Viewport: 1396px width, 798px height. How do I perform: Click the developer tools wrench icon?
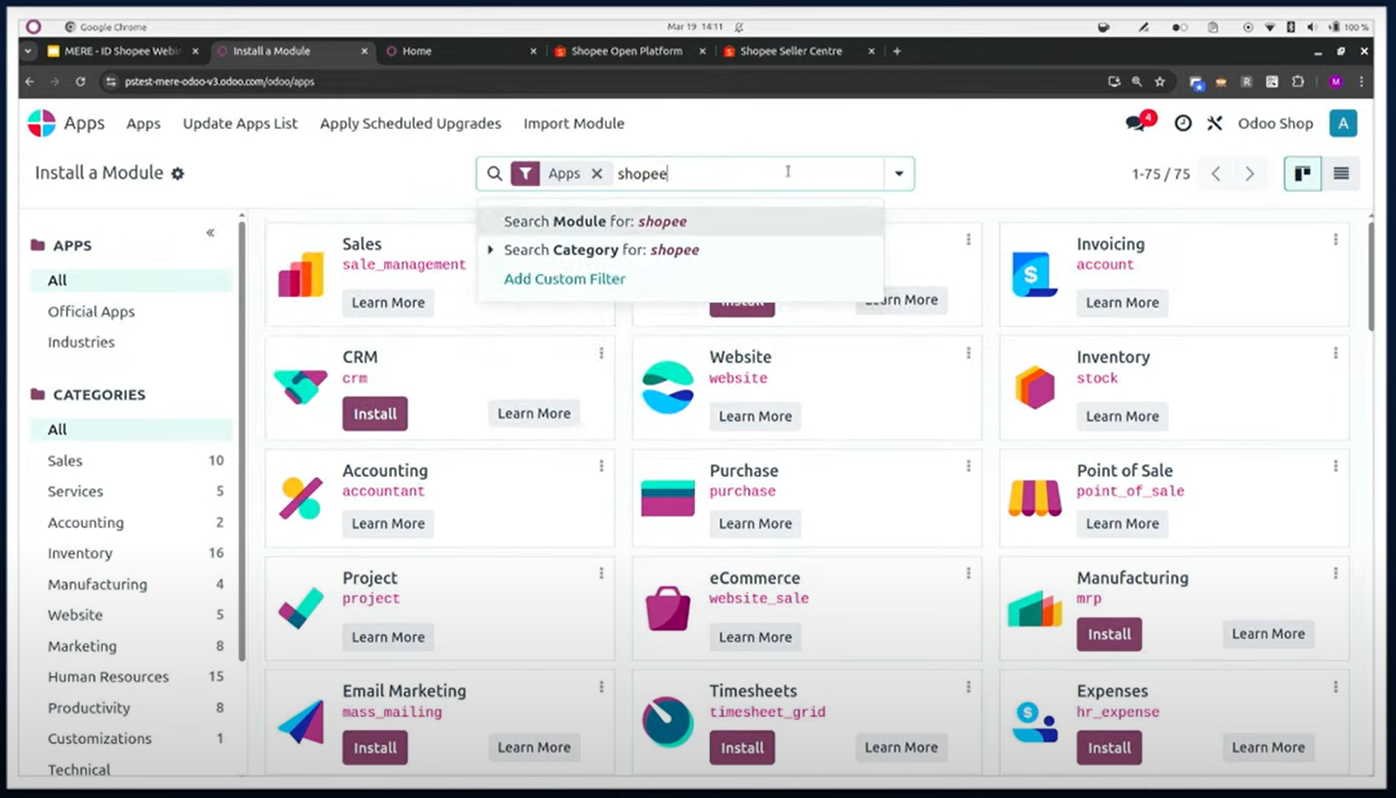1214,123
